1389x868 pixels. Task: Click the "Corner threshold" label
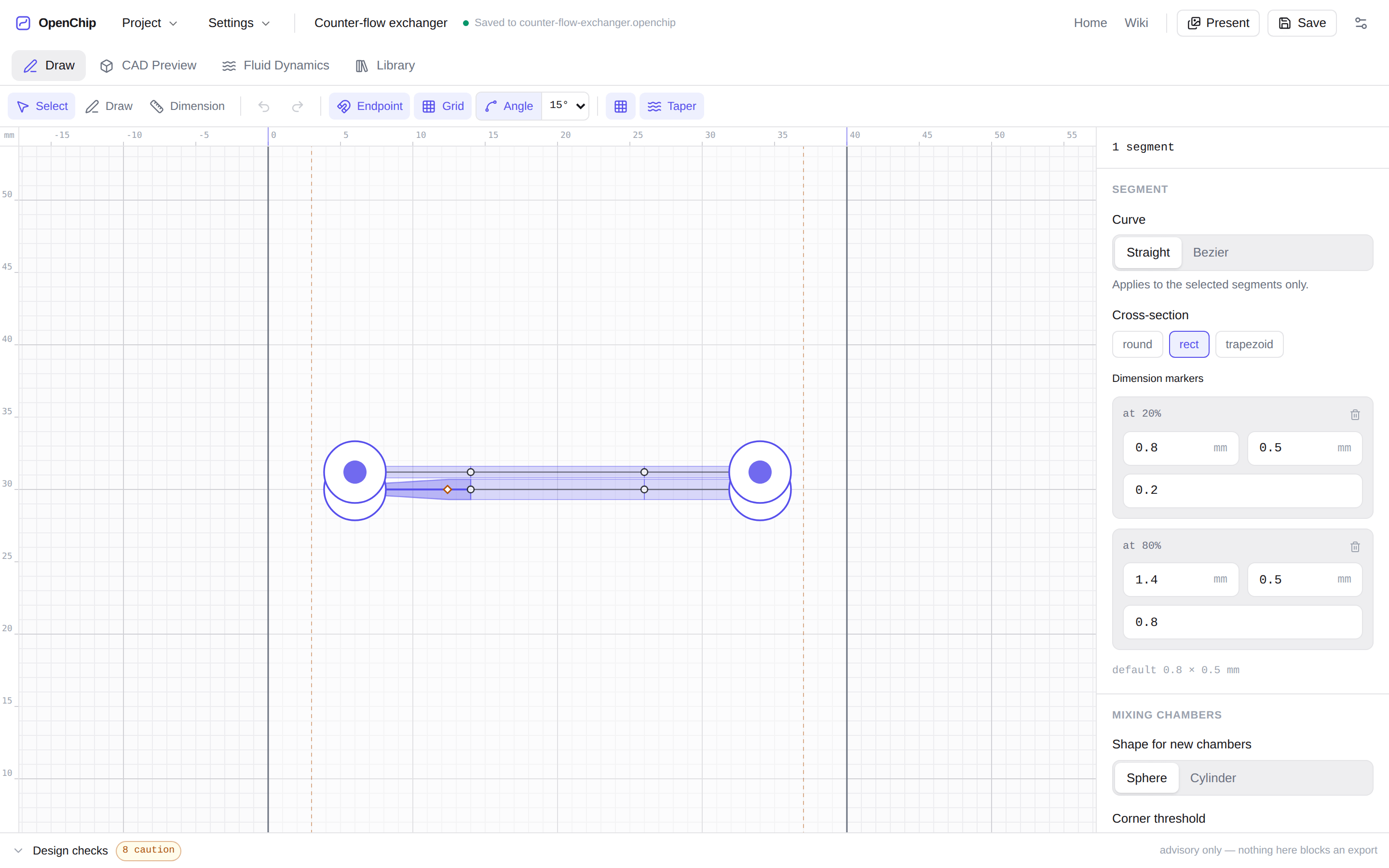pos(1158,819)
